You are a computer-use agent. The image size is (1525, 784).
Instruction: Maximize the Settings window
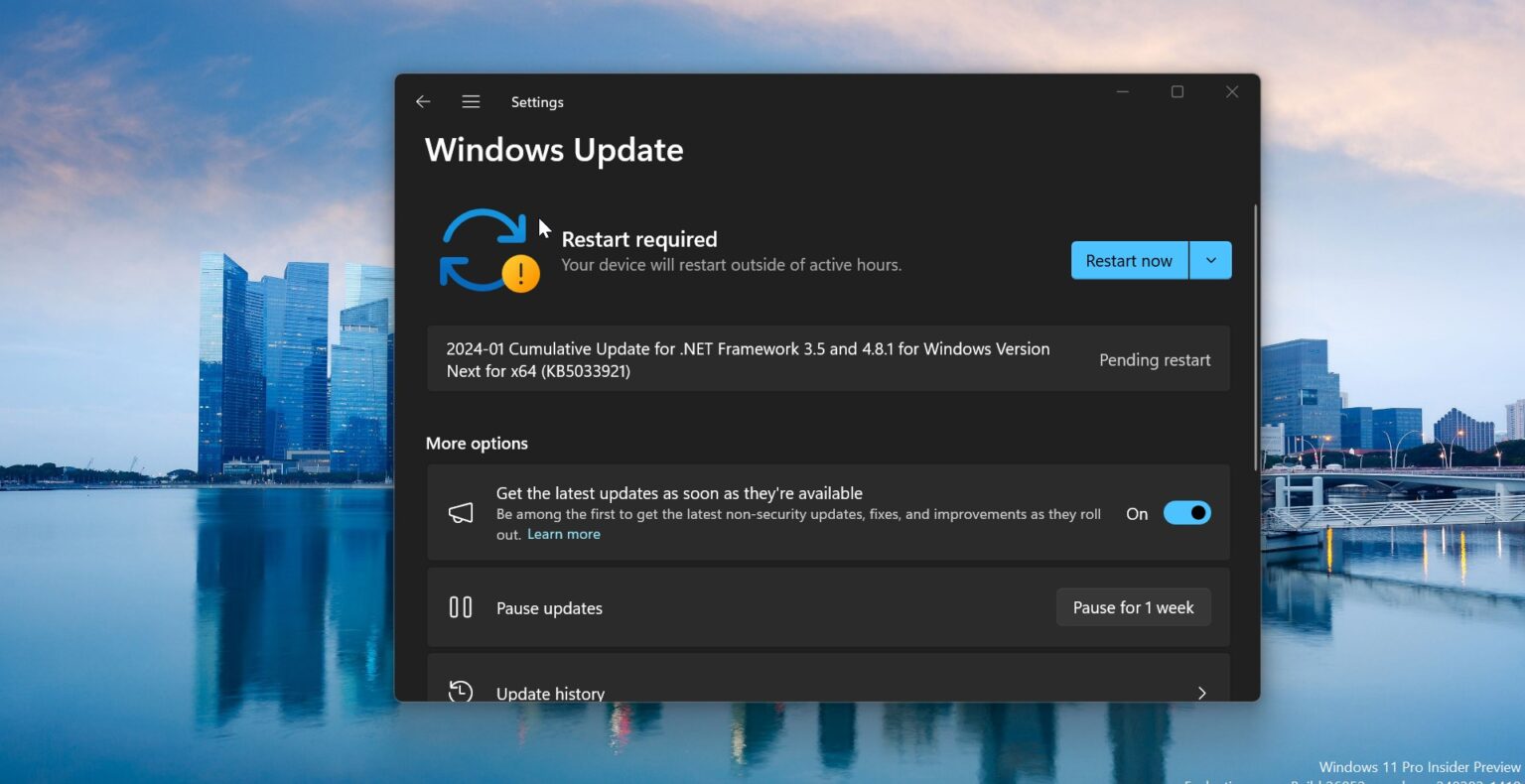click(x=1178, y=92)
